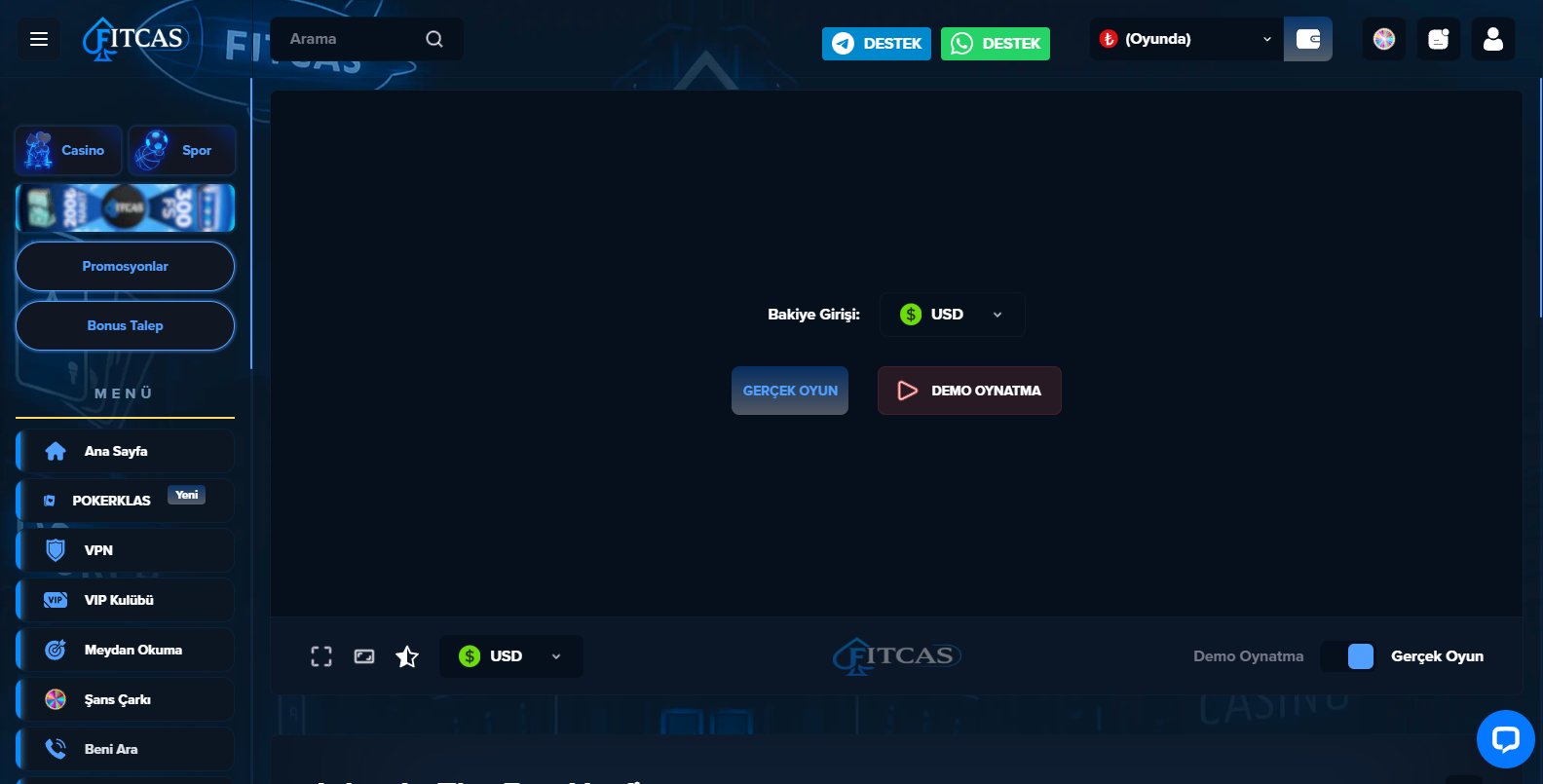Screen dimensions: 1543x784
Task: Click the Telegram DESTEK button
Action: pos(876,44)
